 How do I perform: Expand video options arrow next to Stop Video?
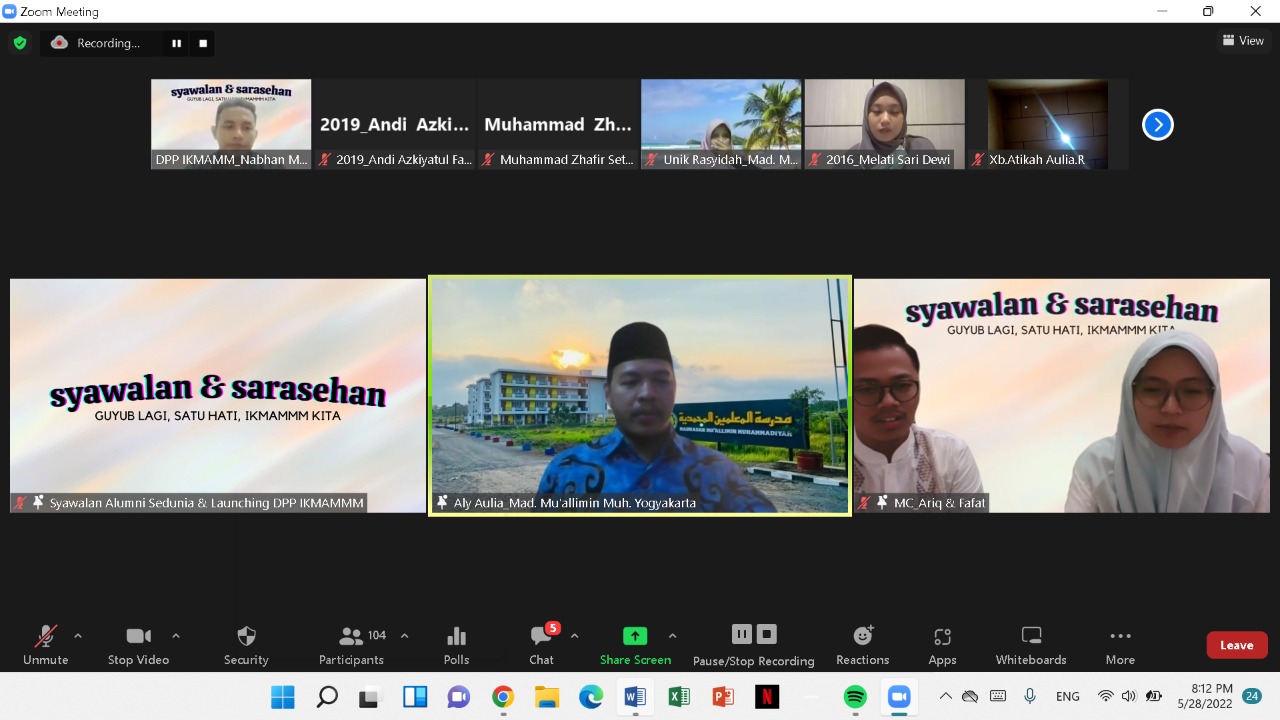176,635
